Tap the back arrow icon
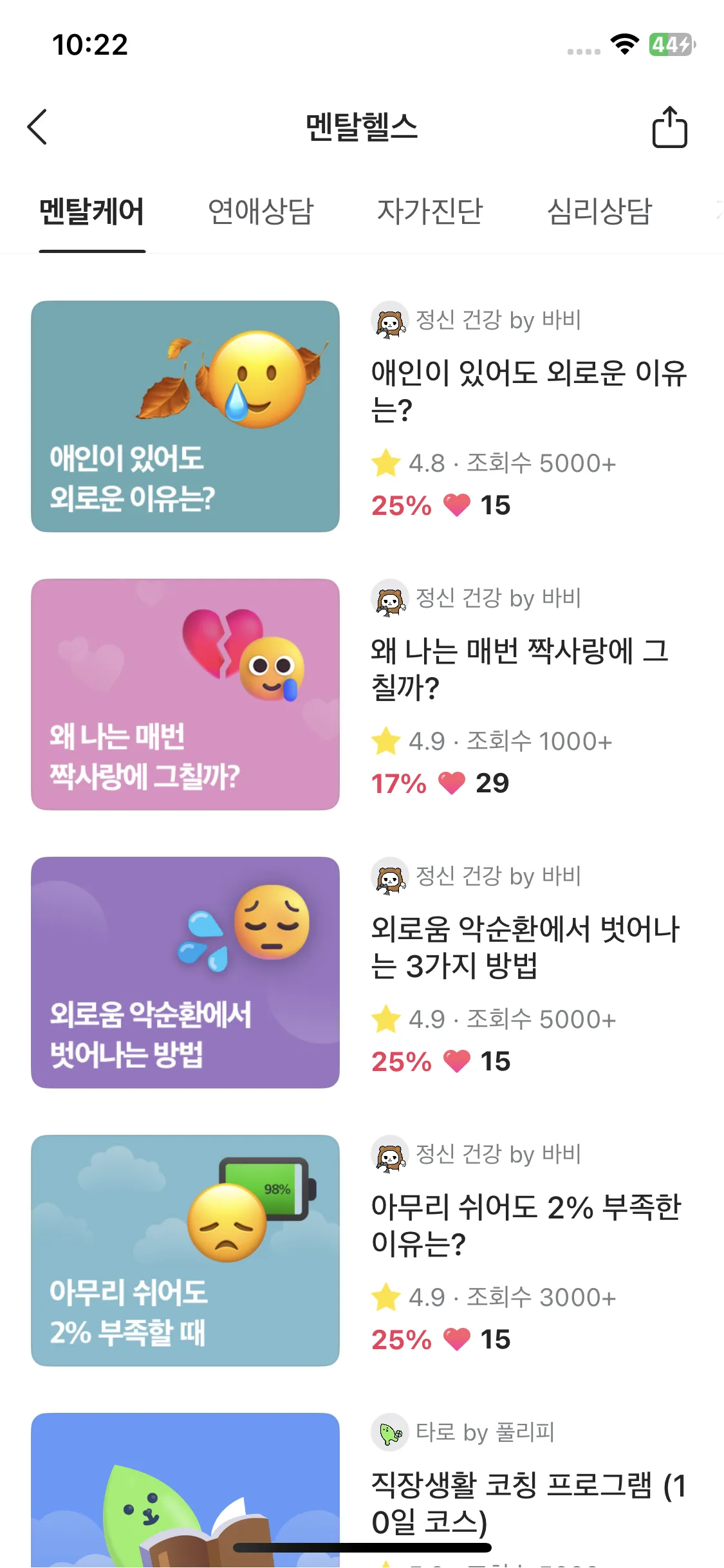724x1568 pixels. point(37,127)
